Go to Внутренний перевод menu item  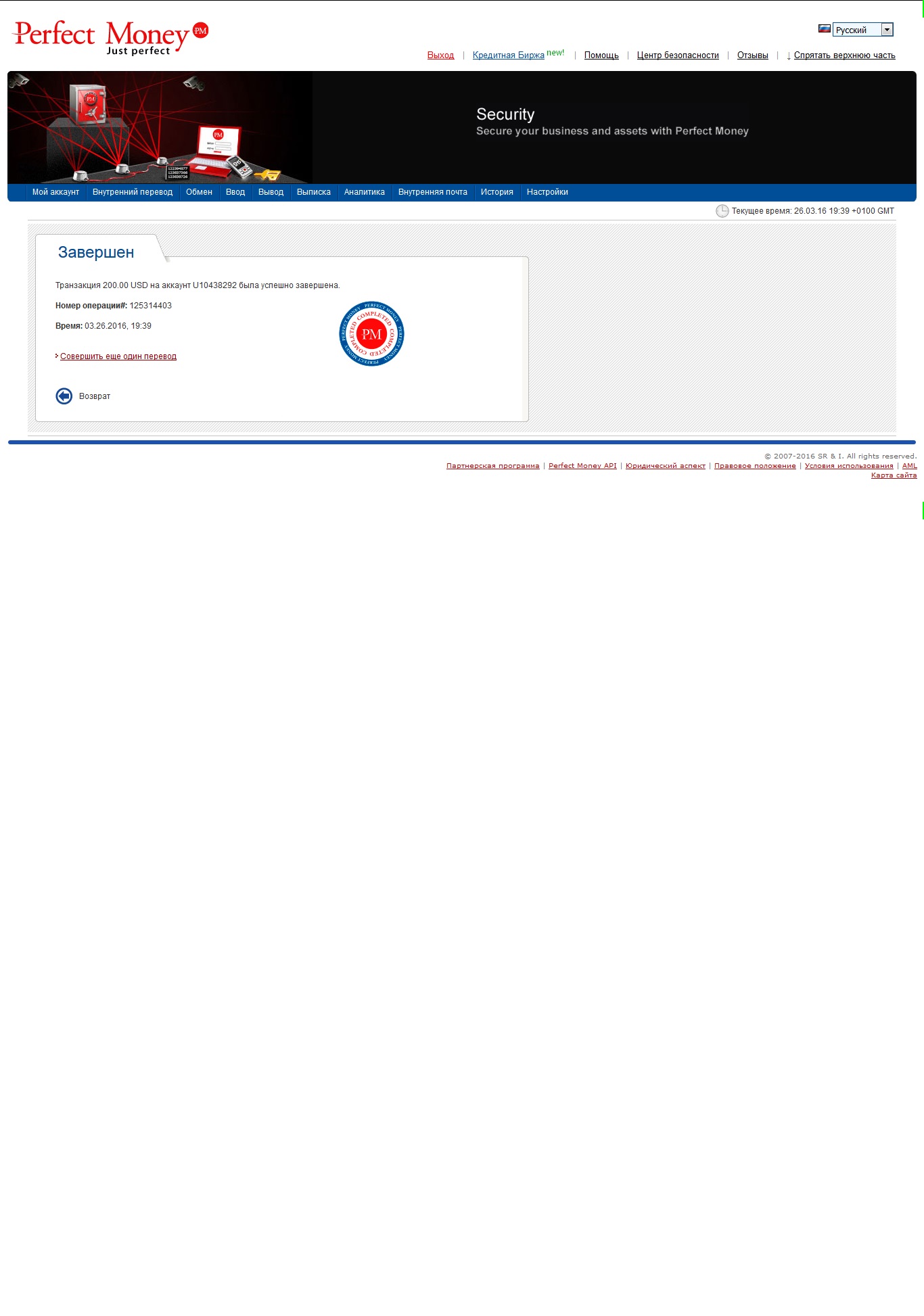pos(133,192)
